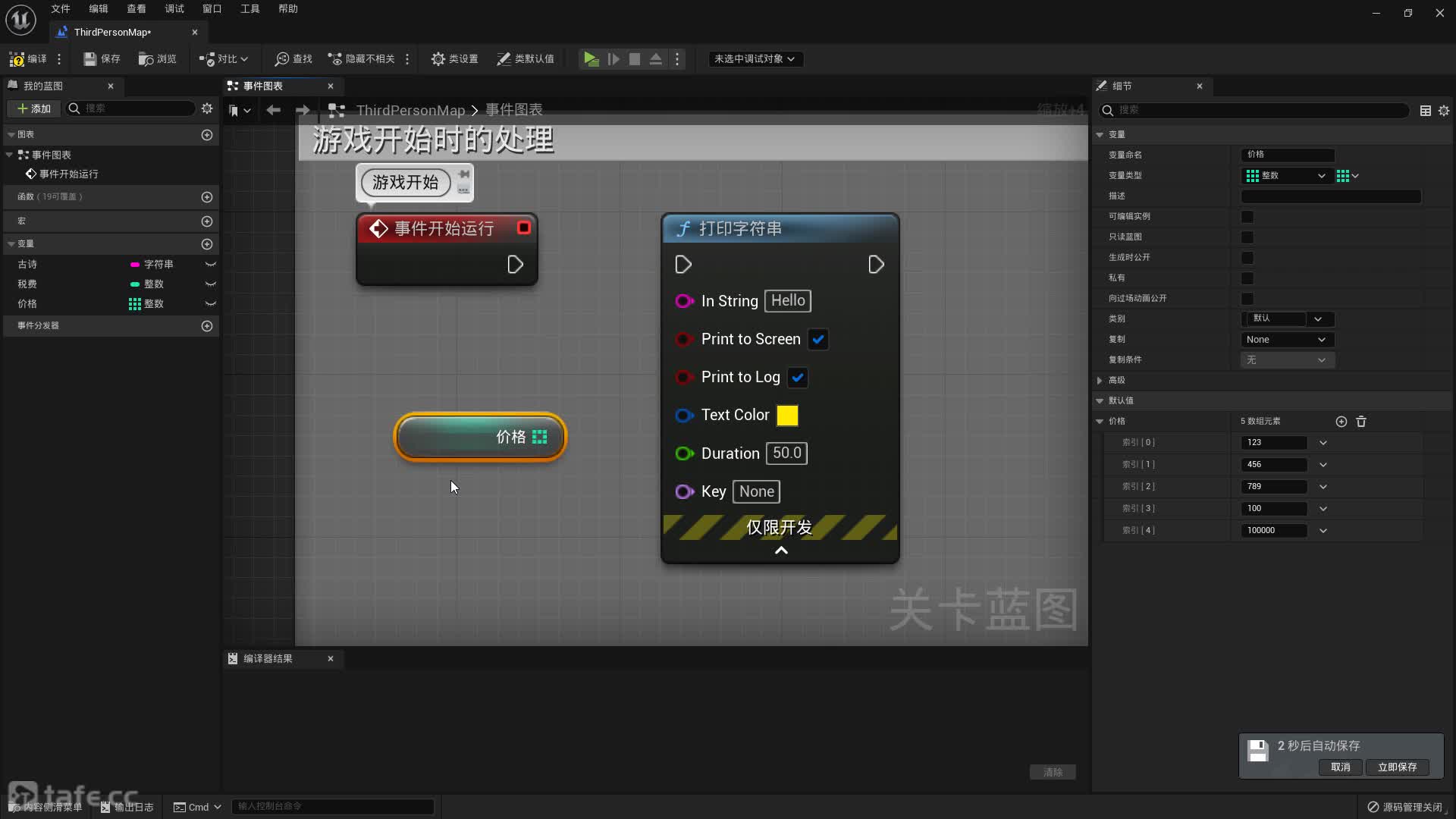Click the Skip/Advance frame play icon

613,58
